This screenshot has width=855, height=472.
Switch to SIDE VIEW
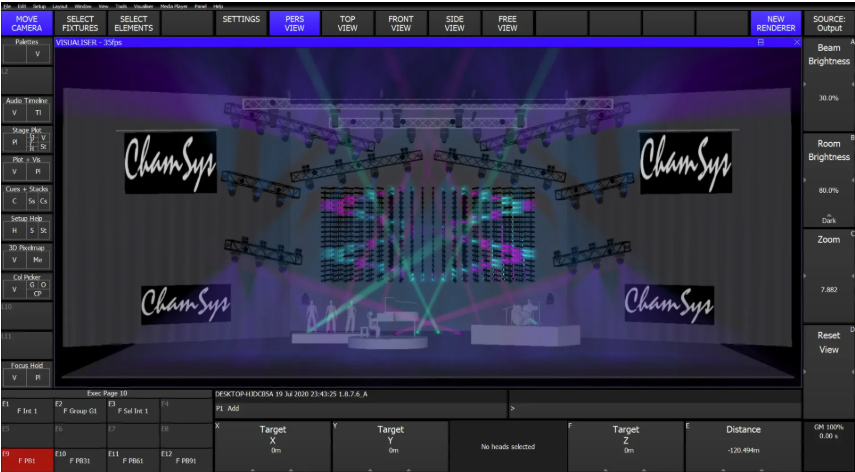click(x=454, y=23)
